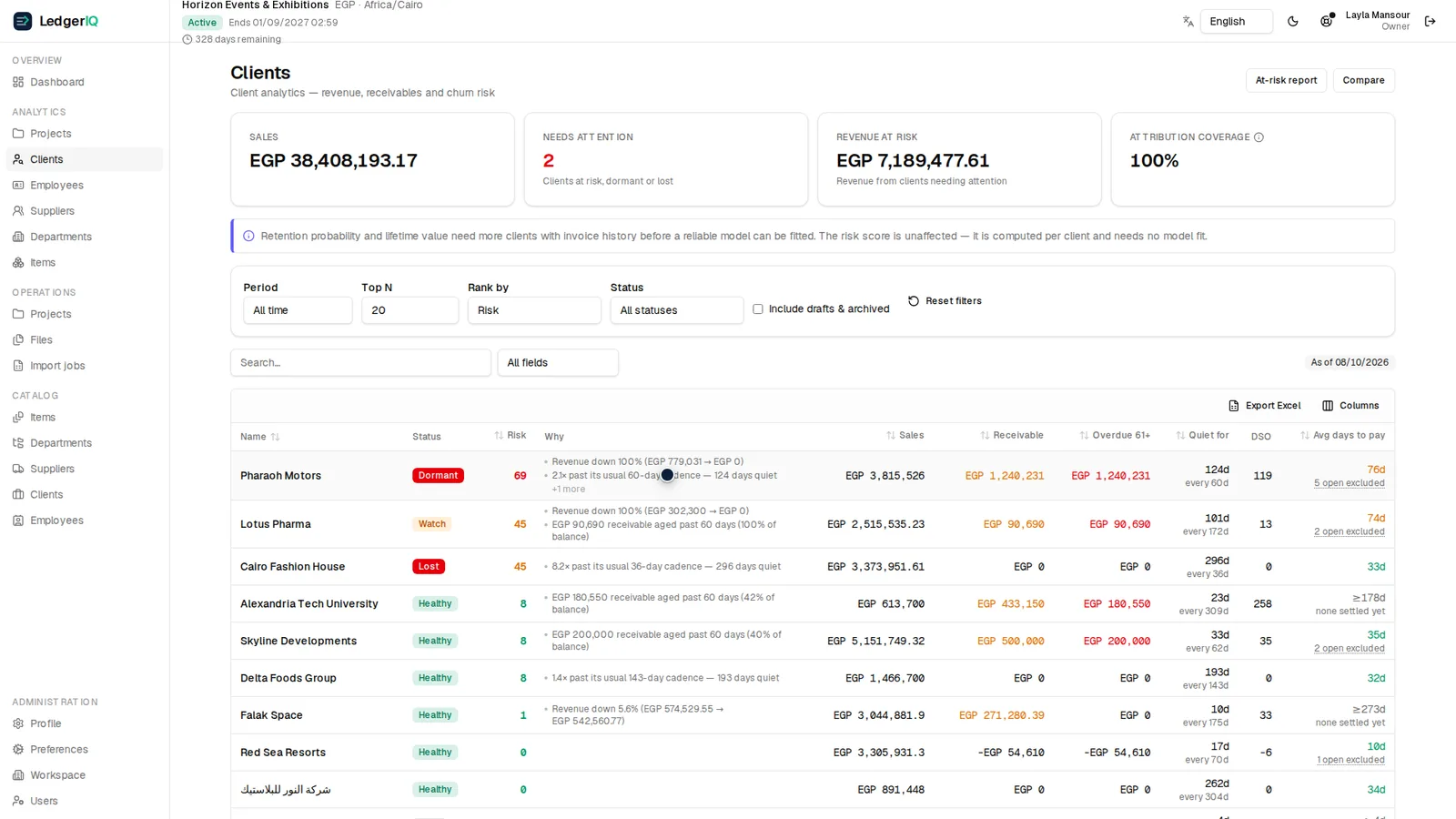Sort by Sales column arrows icon
The width and height of the screenshot is (1456, 819).
891,436
